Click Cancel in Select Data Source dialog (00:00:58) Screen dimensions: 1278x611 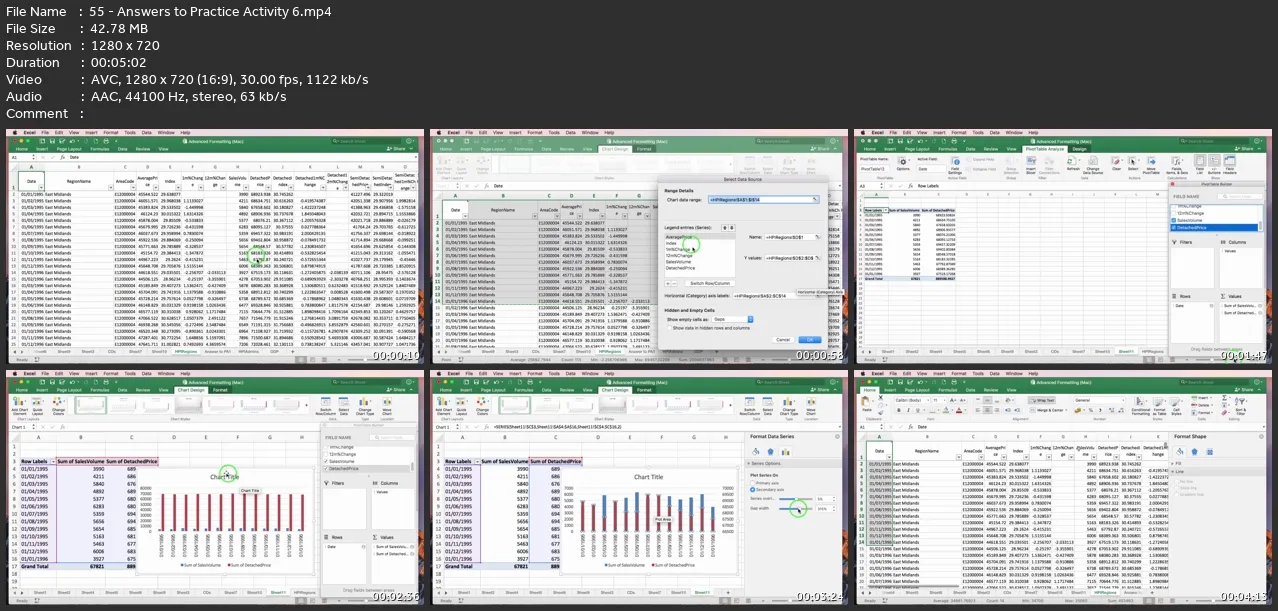pyautogui.click(x=783, y=339)
